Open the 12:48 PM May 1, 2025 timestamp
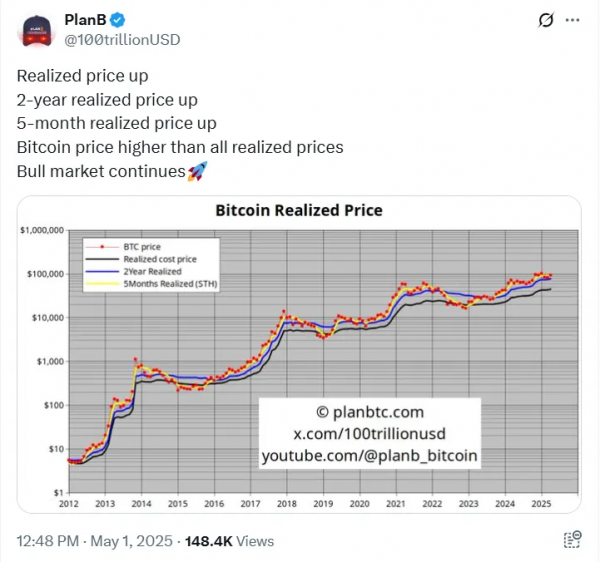Image resolution: width=600 pixels, height=562 pixels. click(95, 541)
